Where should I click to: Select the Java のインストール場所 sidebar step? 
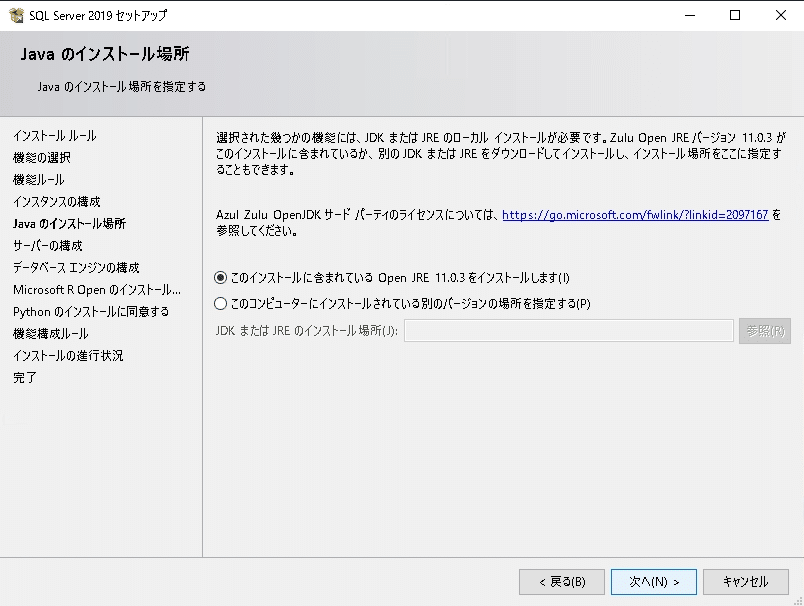pos(69,224)
